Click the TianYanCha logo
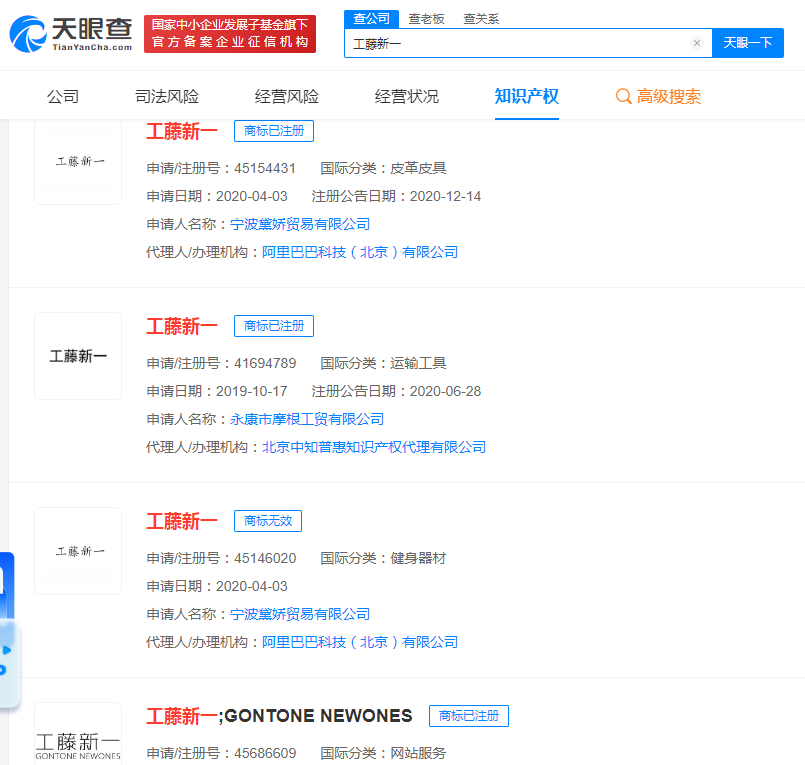805x765 pixels. coord(71,33)
